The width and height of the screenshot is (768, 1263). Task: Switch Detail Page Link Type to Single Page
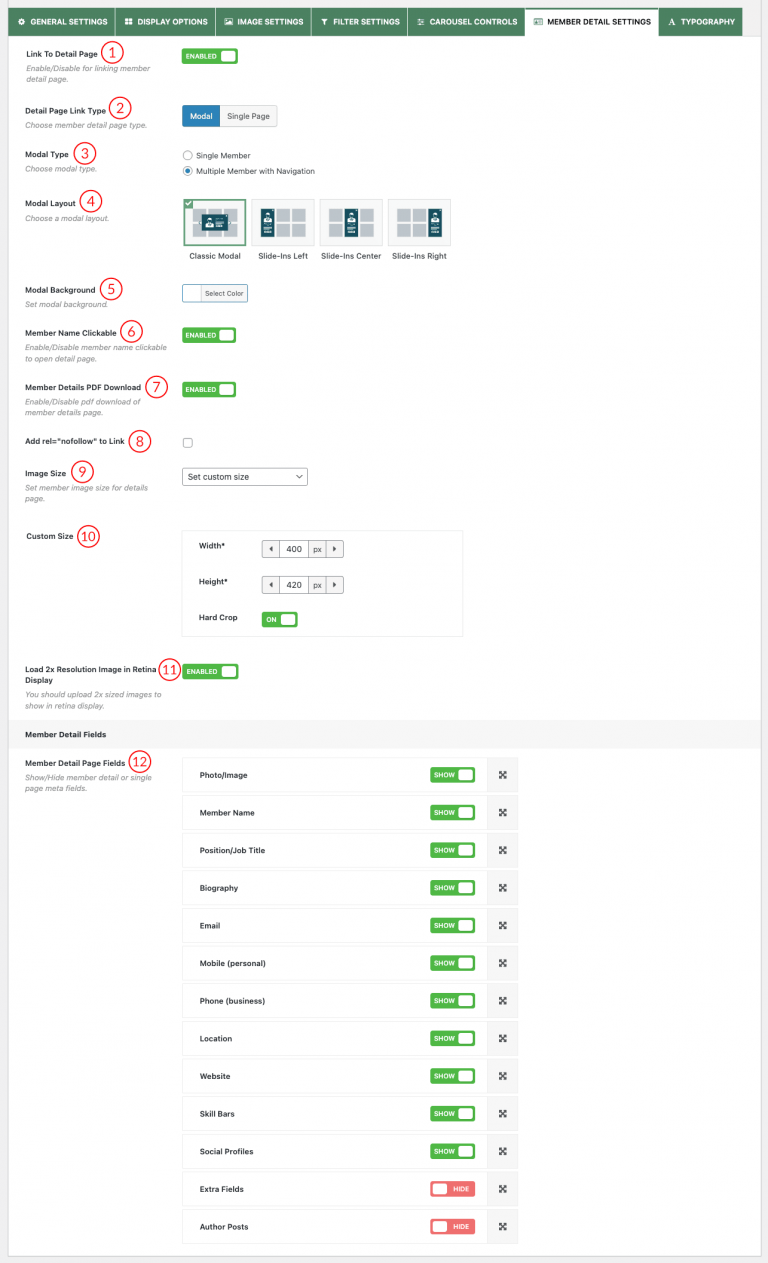pos(248,115)
